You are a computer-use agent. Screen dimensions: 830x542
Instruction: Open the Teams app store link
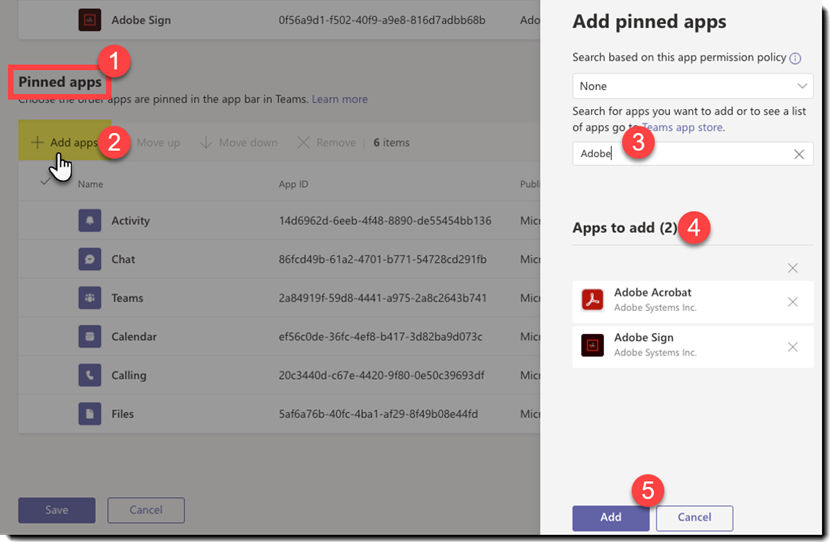[683, 128]
